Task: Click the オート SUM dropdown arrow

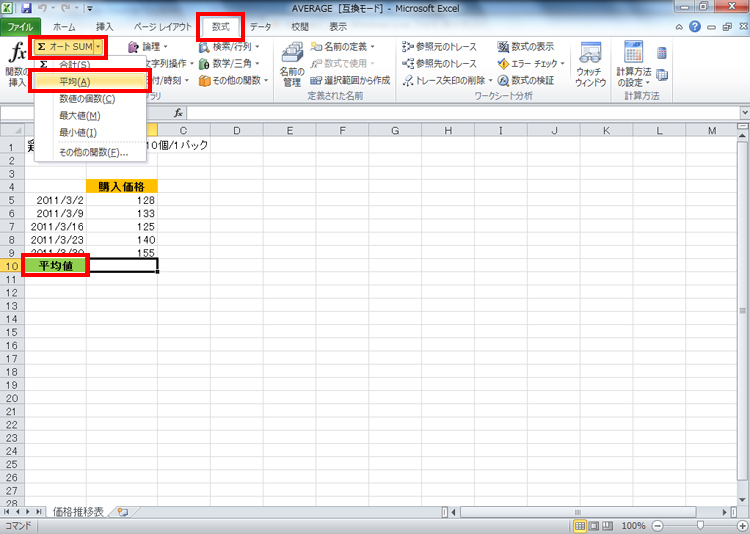Action: 98,46
